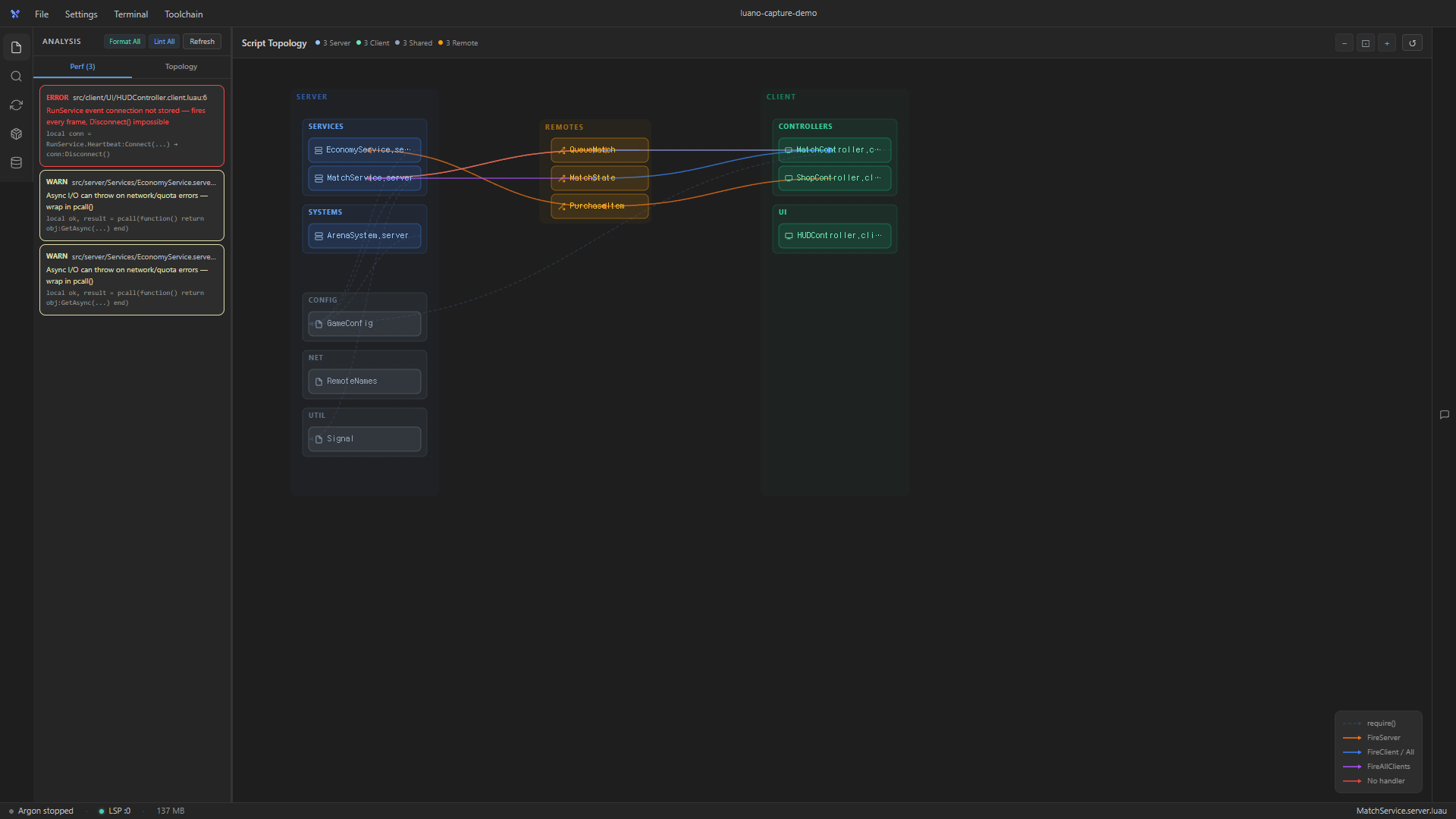Click the 137 MB memory status
Viewport: 1456px width, 819px height.
[x=171, y=811]
